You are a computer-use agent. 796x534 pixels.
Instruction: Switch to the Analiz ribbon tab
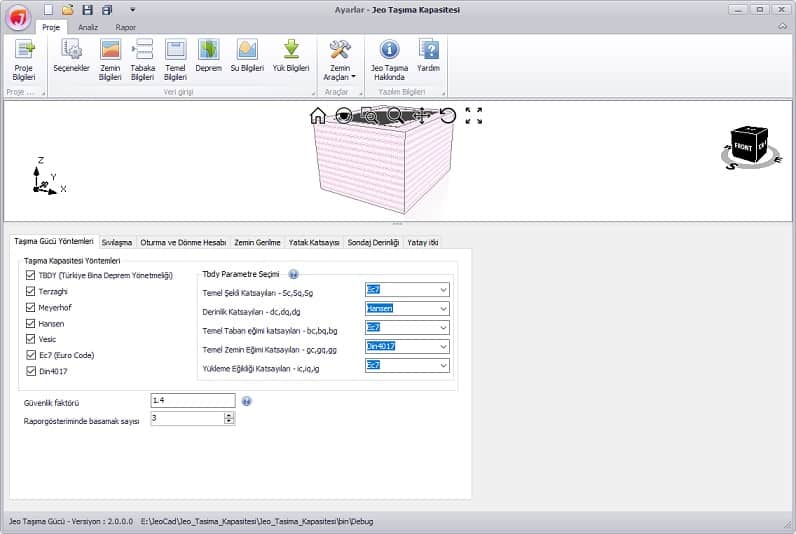click(87, 27)
